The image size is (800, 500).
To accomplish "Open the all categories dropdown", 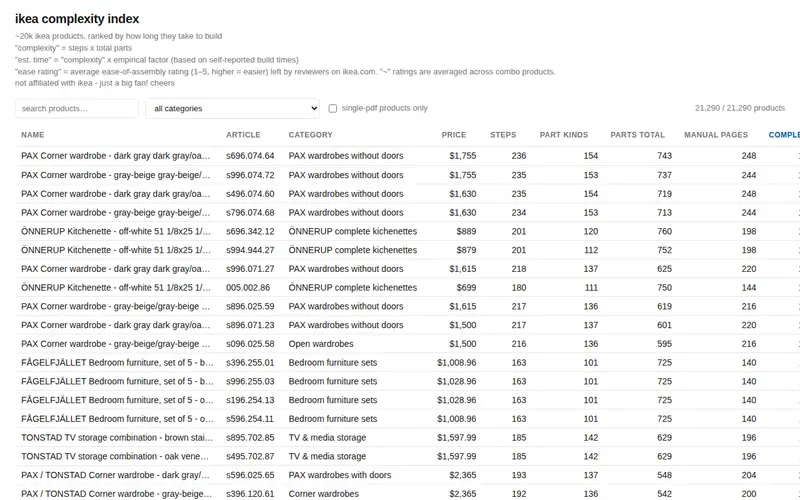I will click(x=233, y=108).
